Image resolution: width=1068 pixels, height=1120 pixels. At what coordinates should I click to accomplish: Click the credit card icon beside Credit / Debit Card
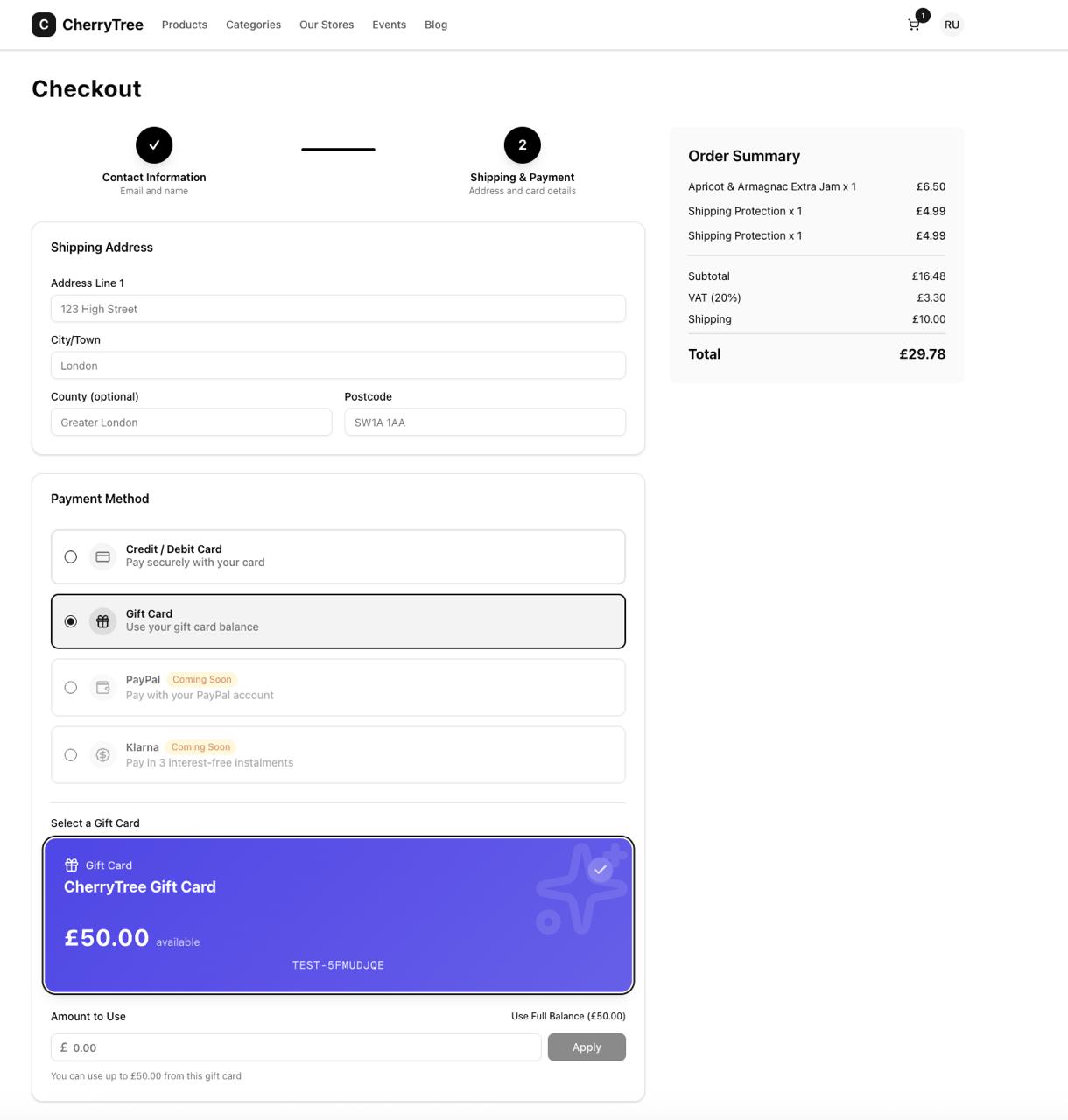click(x=102, y=556)
